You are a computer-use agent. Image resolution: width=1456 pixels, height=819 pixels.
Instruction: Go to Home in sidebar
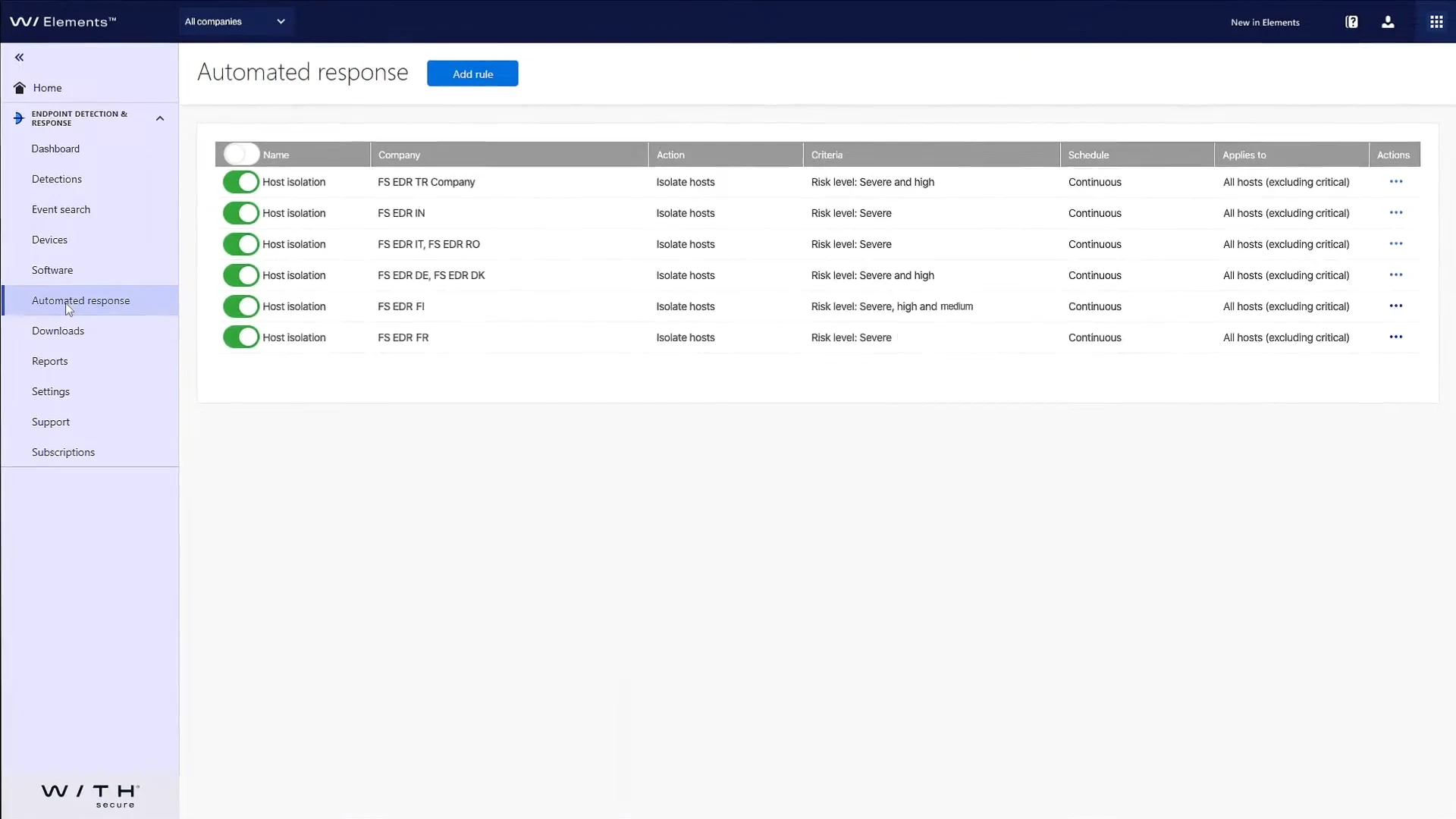click(x=47, y=88)
